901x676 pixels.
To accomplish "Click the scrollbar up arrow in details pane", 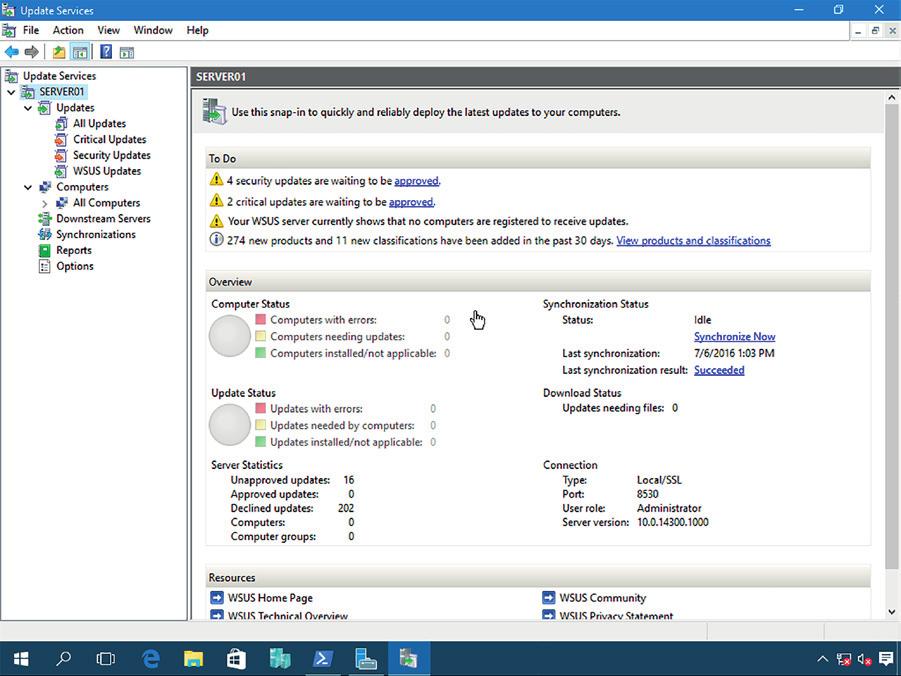I will pyautogui.click(x=892, y=98).
